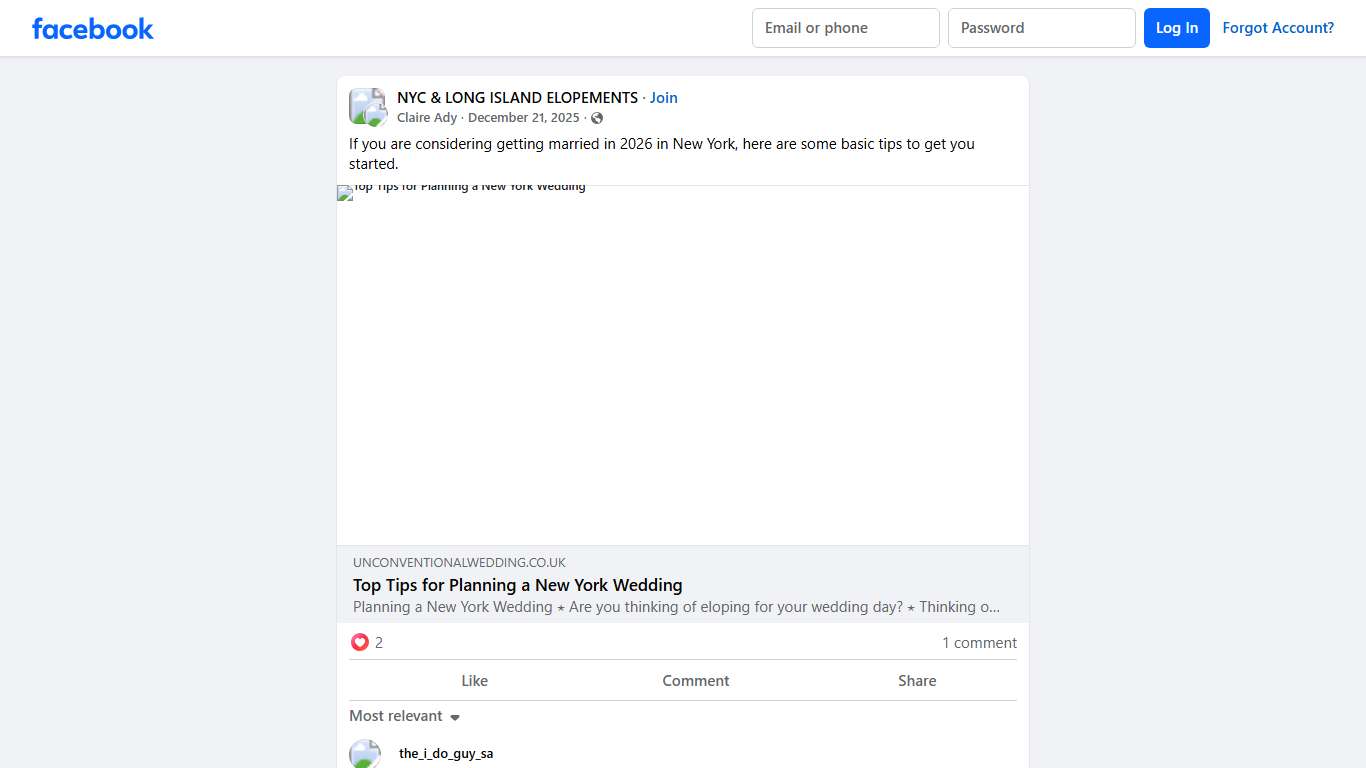Open the Like reaction option
The width and height of the screenshot is (1366, 768).
pyautogui.click(x=474, y=680)
